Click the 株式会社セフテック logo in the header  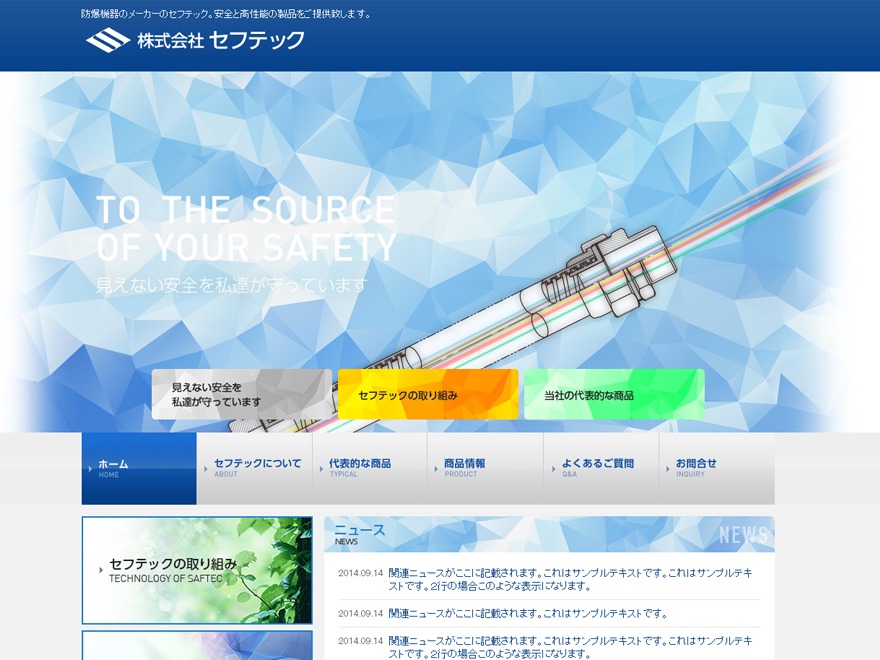click(195, 40)
